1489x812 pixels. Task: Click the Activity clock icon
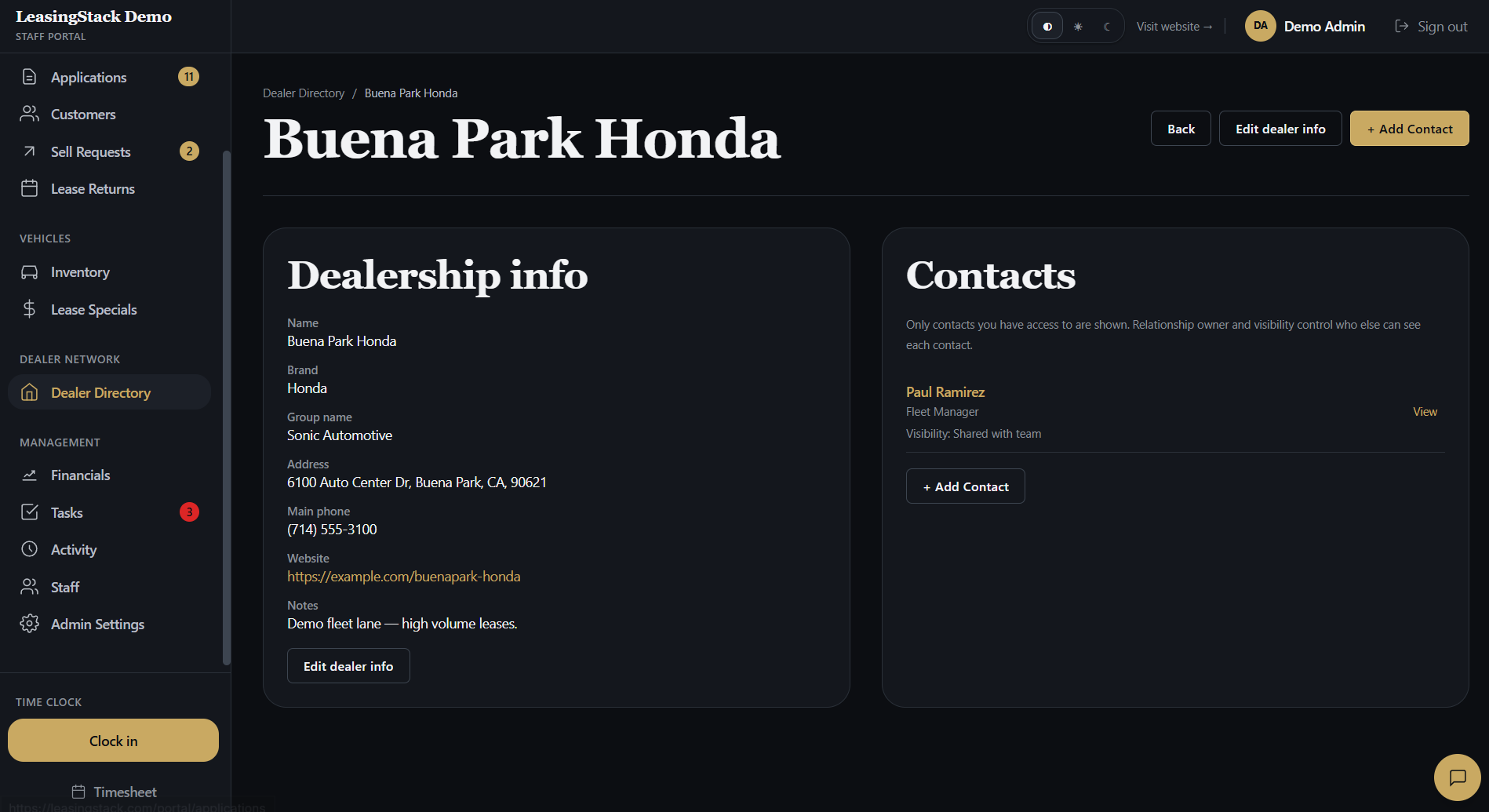point(30,549)
